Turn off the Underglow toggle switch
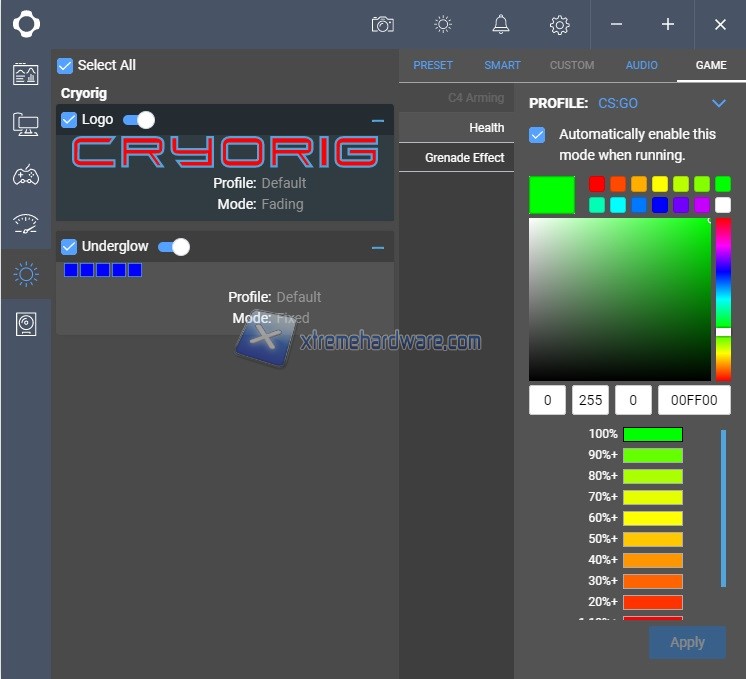The image size is (746, 679). tap(174, 246)
